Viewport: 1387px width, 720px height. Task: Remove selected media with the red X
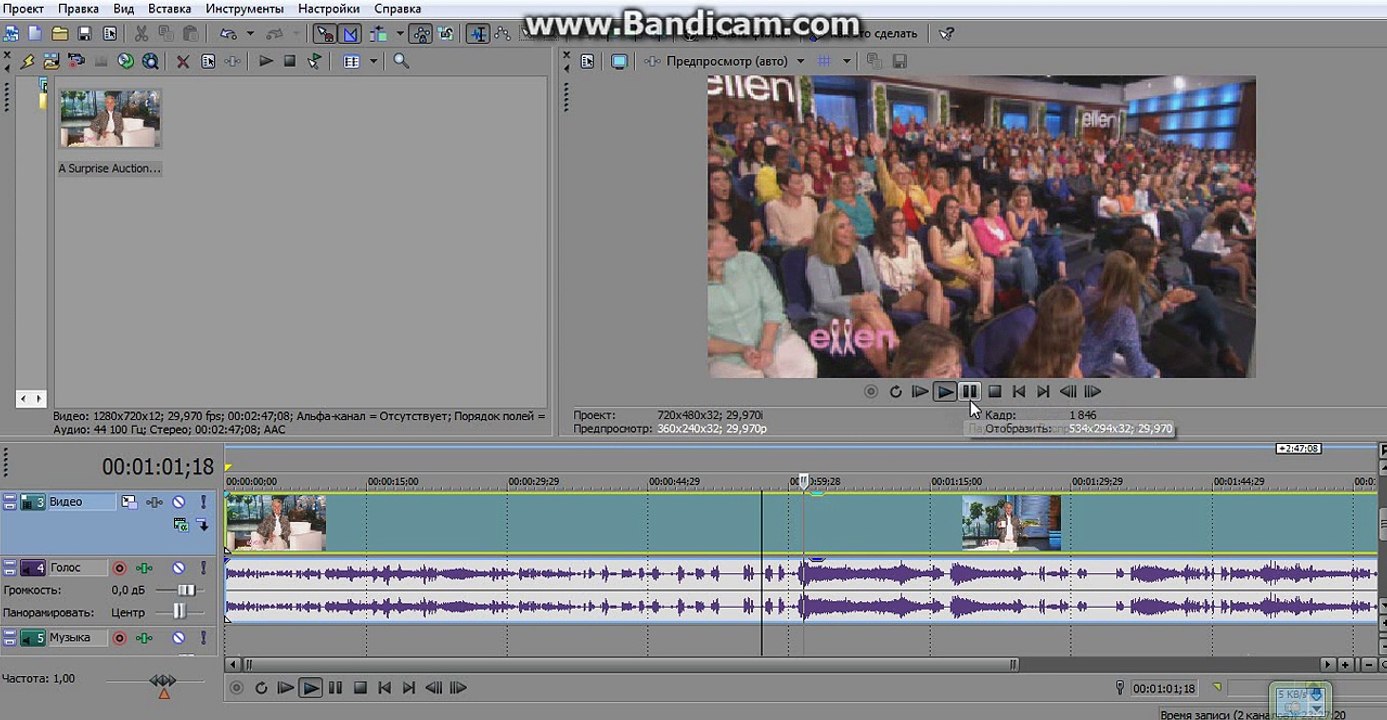pyautogui.click(x=183, y=61)
